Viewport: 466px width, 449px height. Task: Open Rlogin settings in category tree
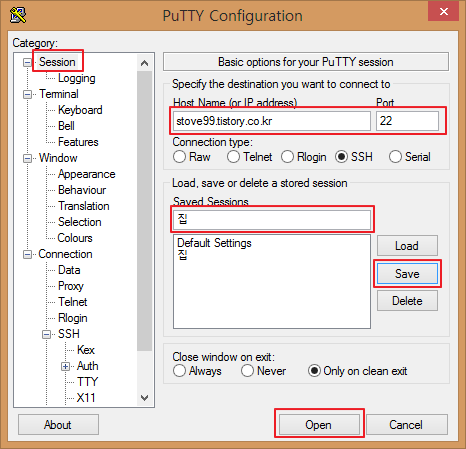tap(73, 318)
